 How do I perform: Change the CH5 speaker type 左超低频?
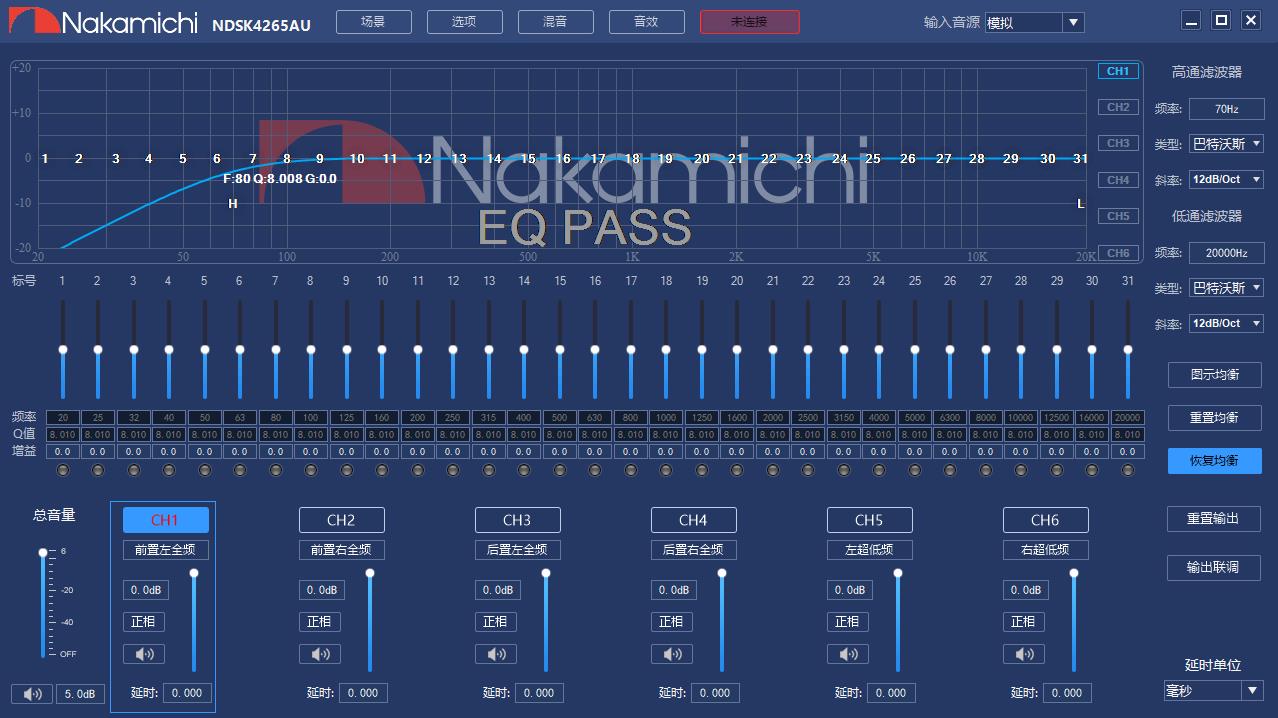click(870, 550)
